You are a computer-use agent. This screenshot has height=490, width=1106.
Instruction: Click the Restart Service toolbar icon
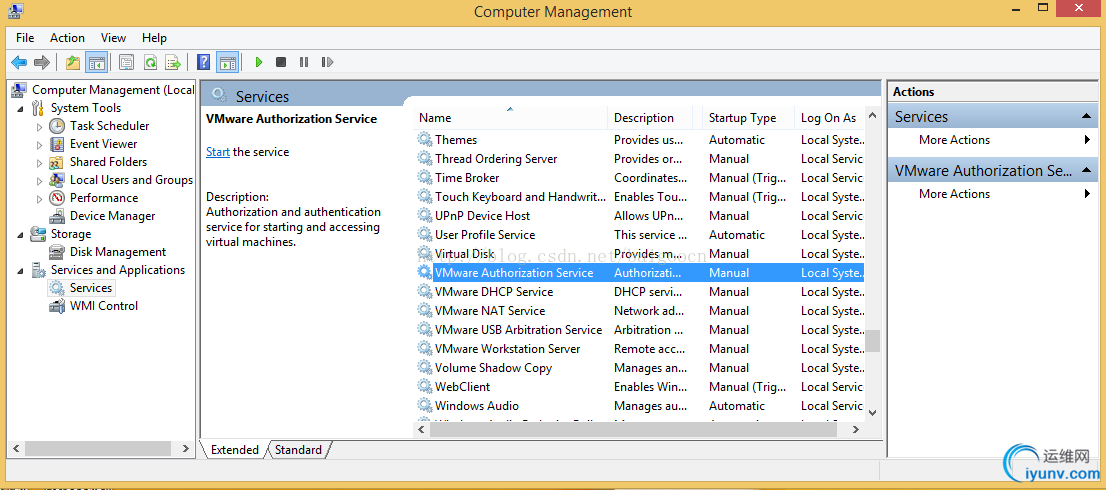point(327,62)
